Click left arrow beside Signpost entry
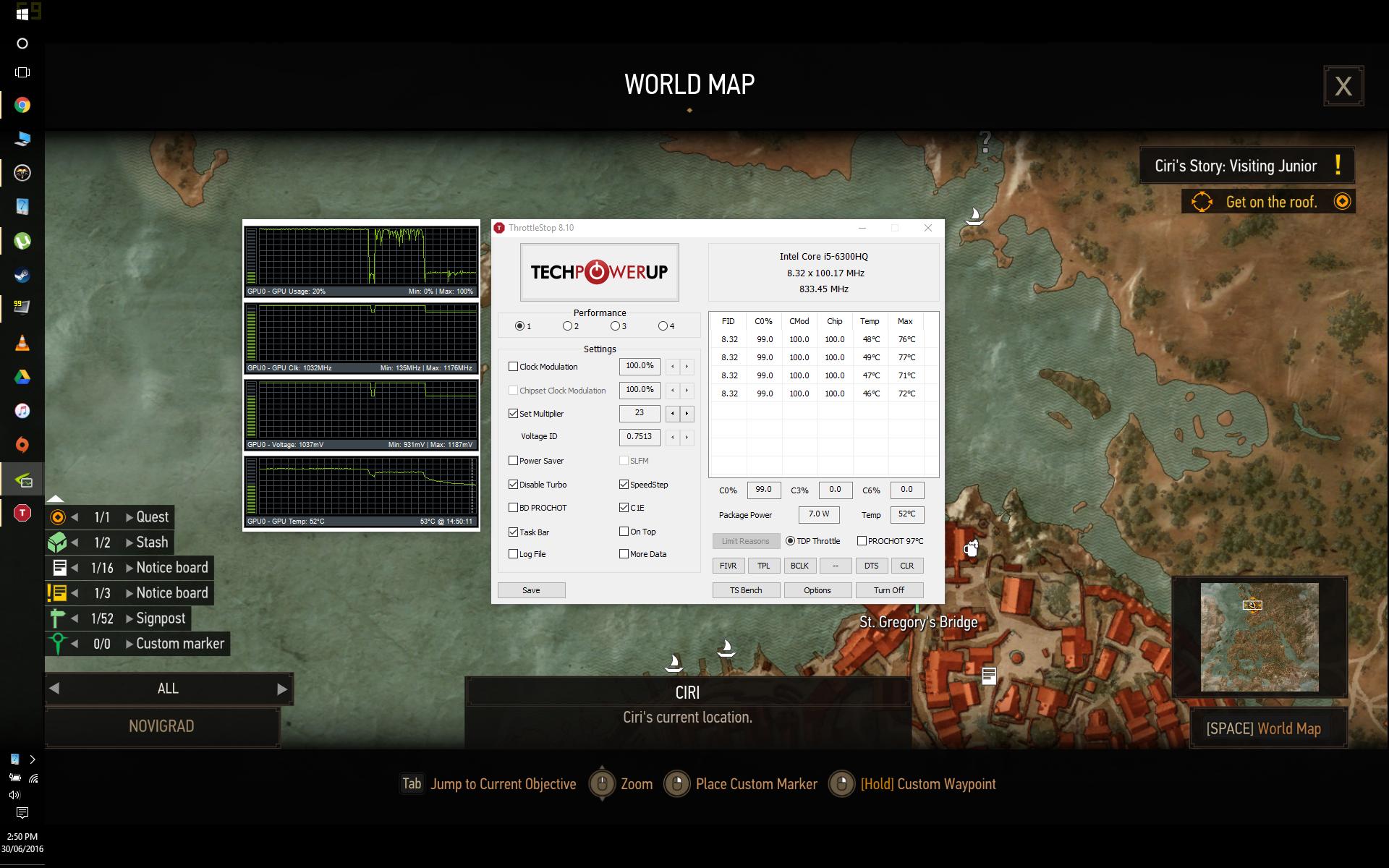 (75, 618)
